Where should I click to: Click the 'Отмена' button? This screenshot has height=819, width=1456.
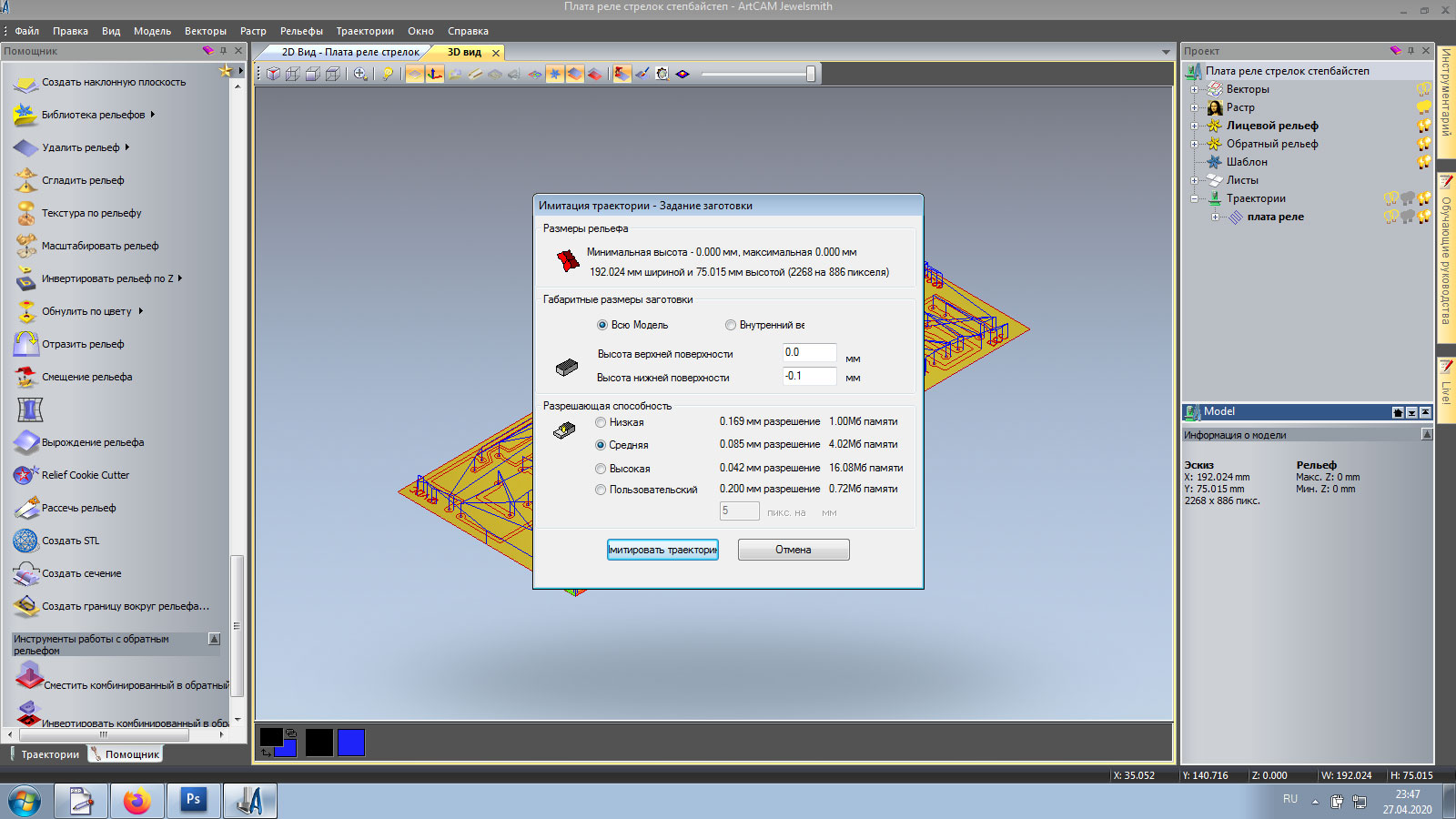[x=794, y=550]
